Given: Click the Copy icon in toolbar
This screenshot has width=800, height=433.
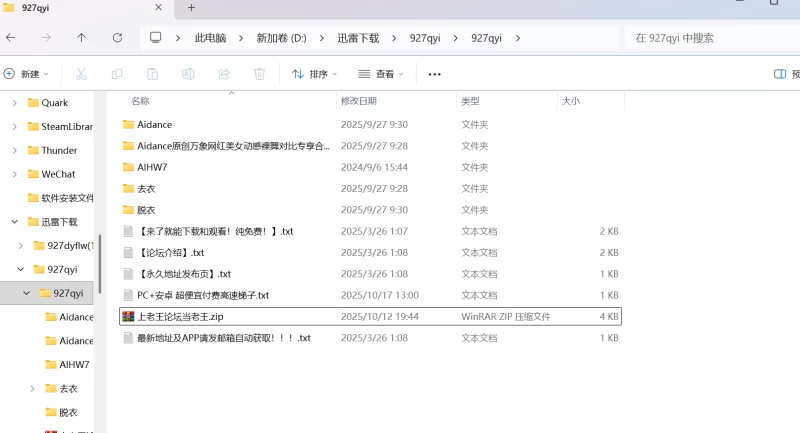Looking at the screenshot, I should (x=117, y=74).
